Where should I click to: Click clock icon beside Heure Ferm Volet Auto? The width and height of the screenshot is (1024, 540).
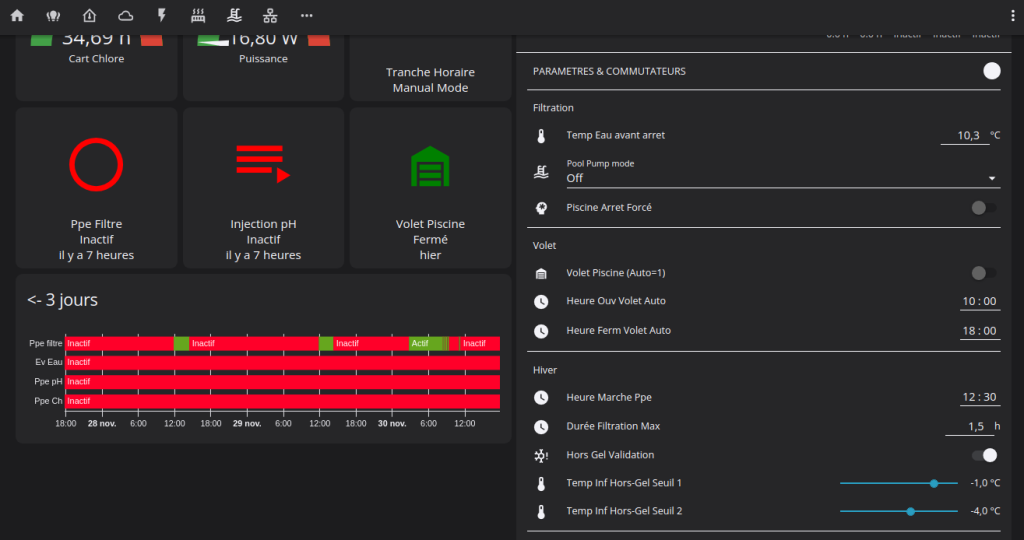(541, 331)
